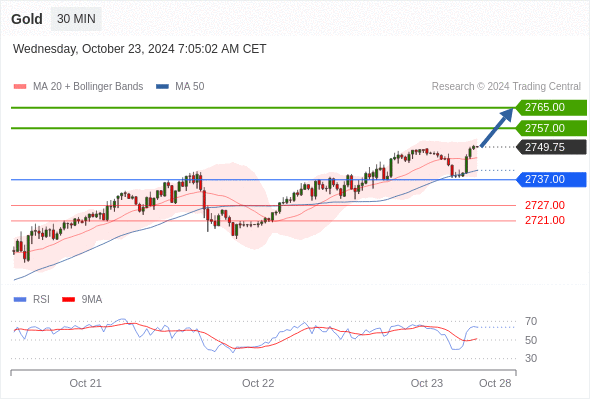This screenshot has width=590, height=400.
Task: Click the RSI 30 axis label
Action: tap(531, 358)
